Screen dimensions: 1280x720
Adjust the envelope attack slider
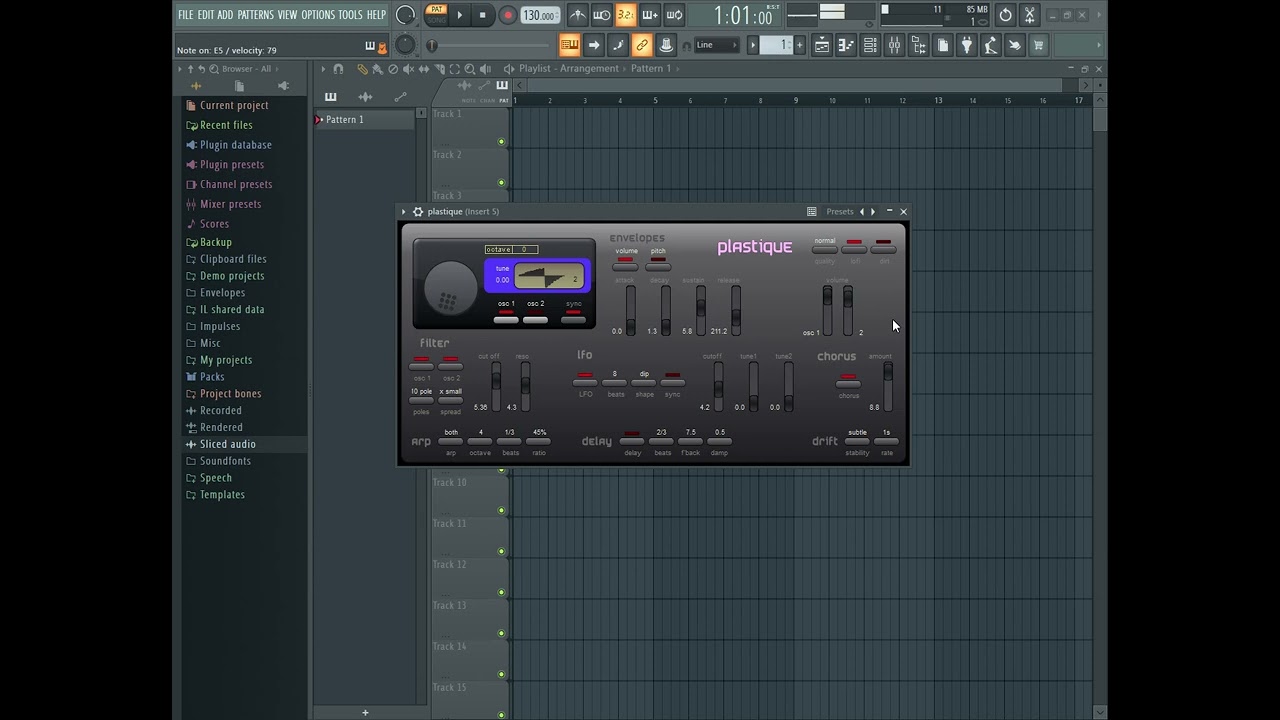[630, 310]
